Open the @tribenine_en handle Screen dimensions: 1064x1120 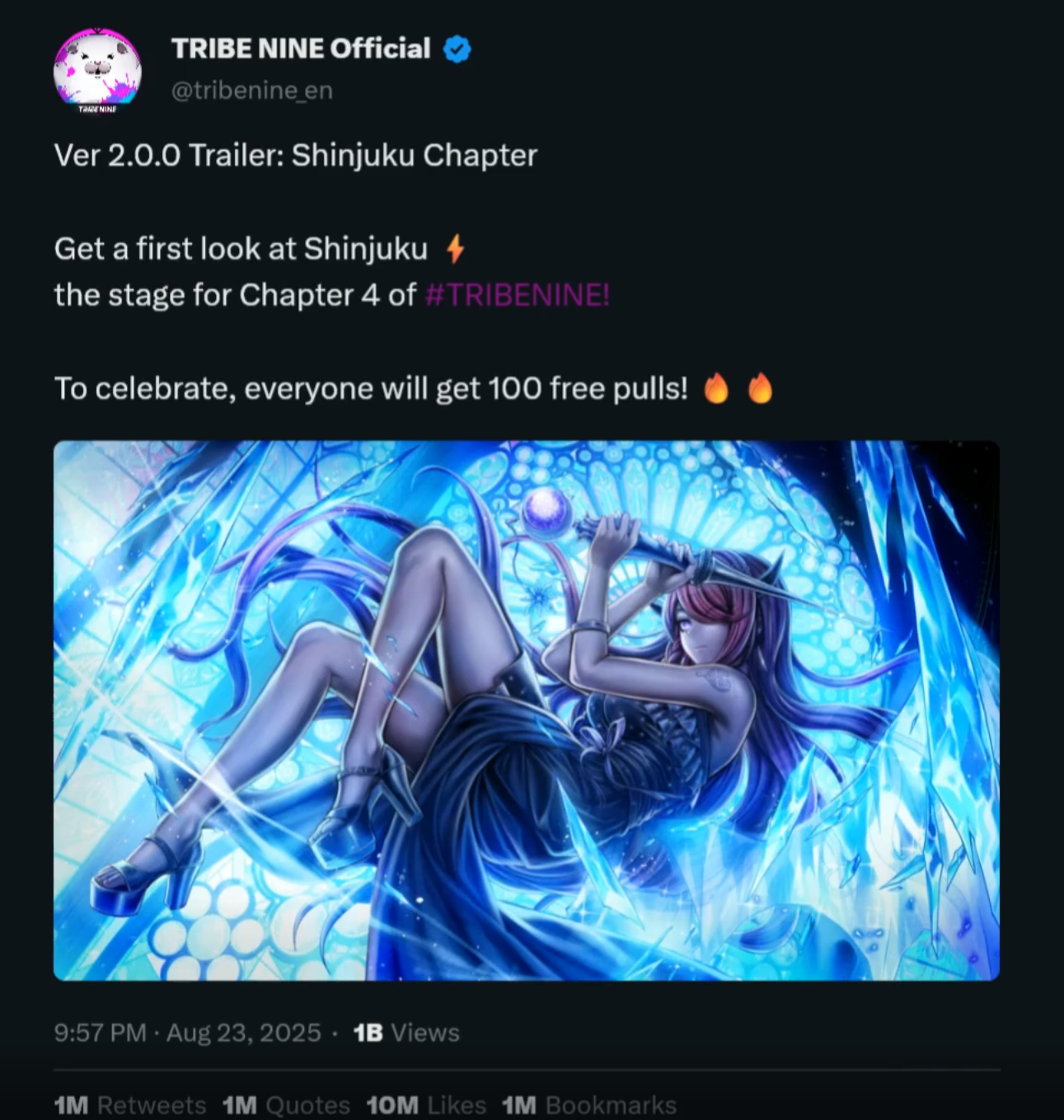click(x=252, y=90)
